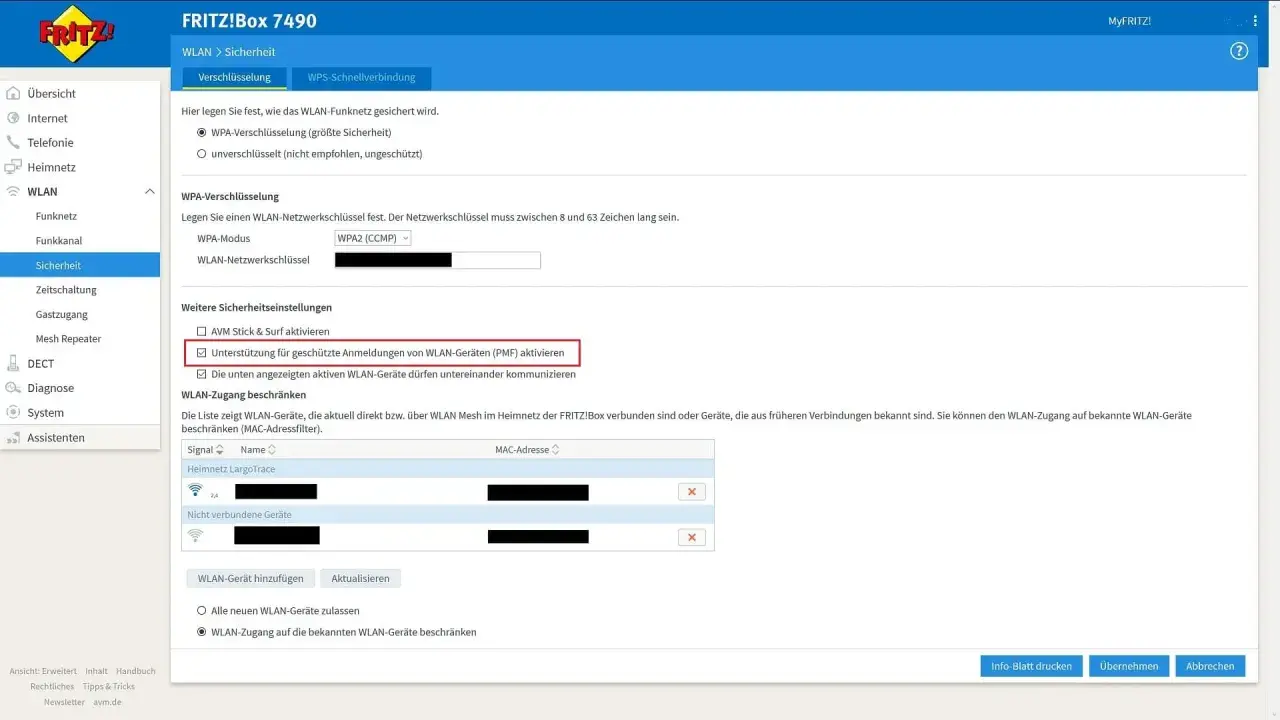The height and width of the screenshot is (720, 1280).
Task: Open the MyFRITZ! link in header
Action: [1129, 21]
